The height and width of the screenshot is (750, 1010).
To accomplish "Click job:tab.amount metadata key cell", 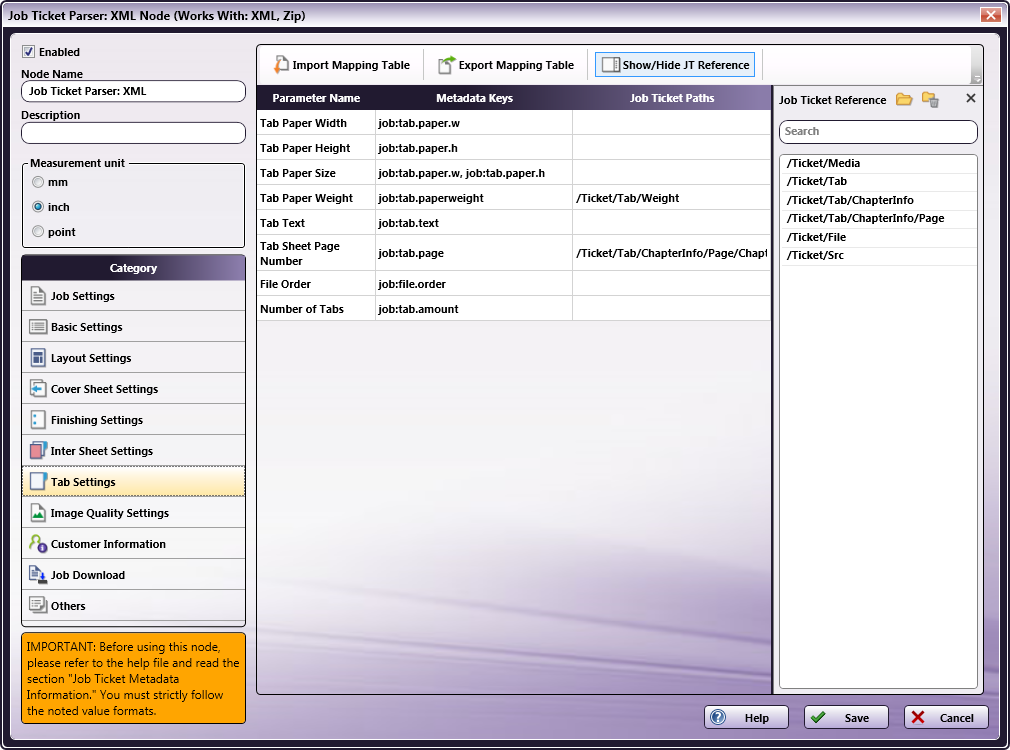I will coord(474,309).
